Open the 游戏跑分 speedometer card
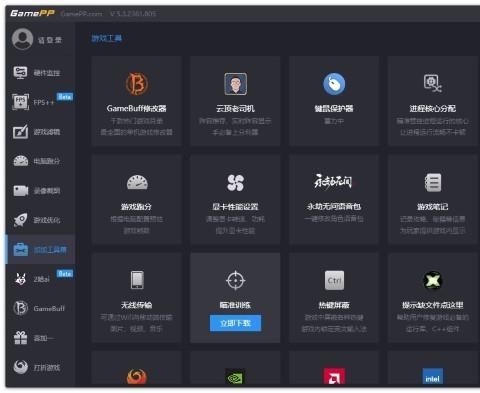This screenshot has height=393, width=480. (137, 199)
